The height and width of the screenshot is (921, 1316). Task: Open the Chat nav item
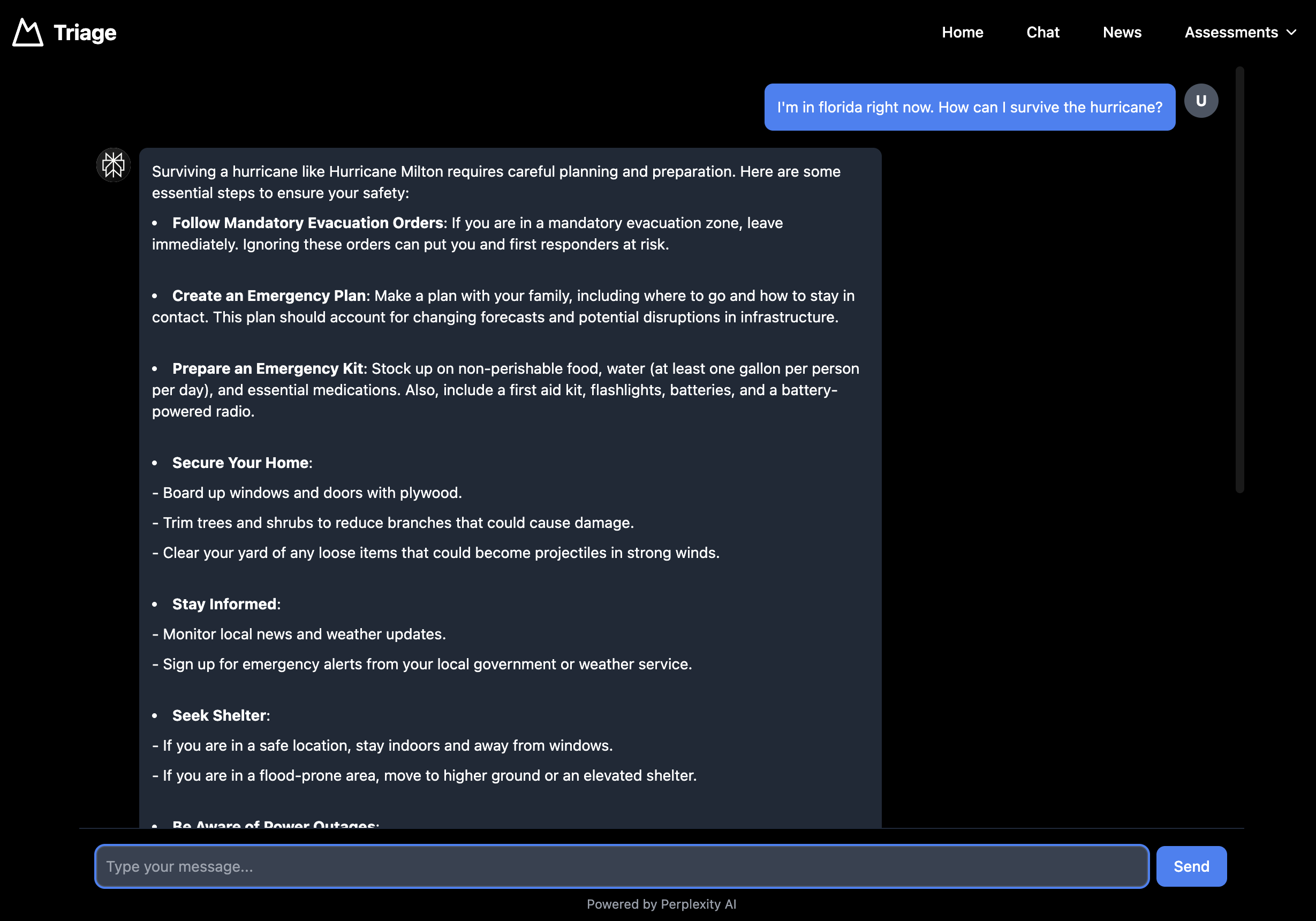pos(1042,33)
